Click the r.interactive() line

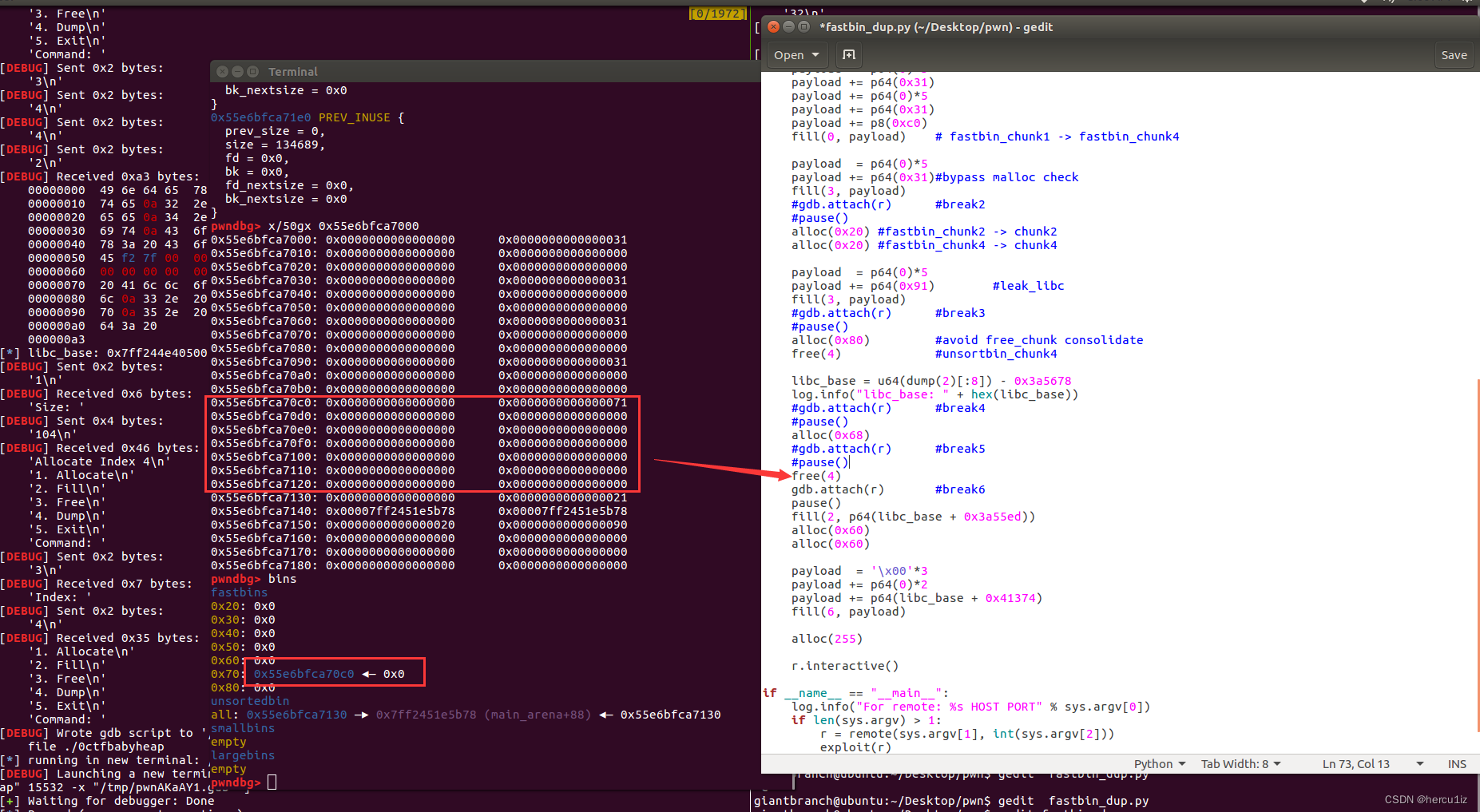845,666
